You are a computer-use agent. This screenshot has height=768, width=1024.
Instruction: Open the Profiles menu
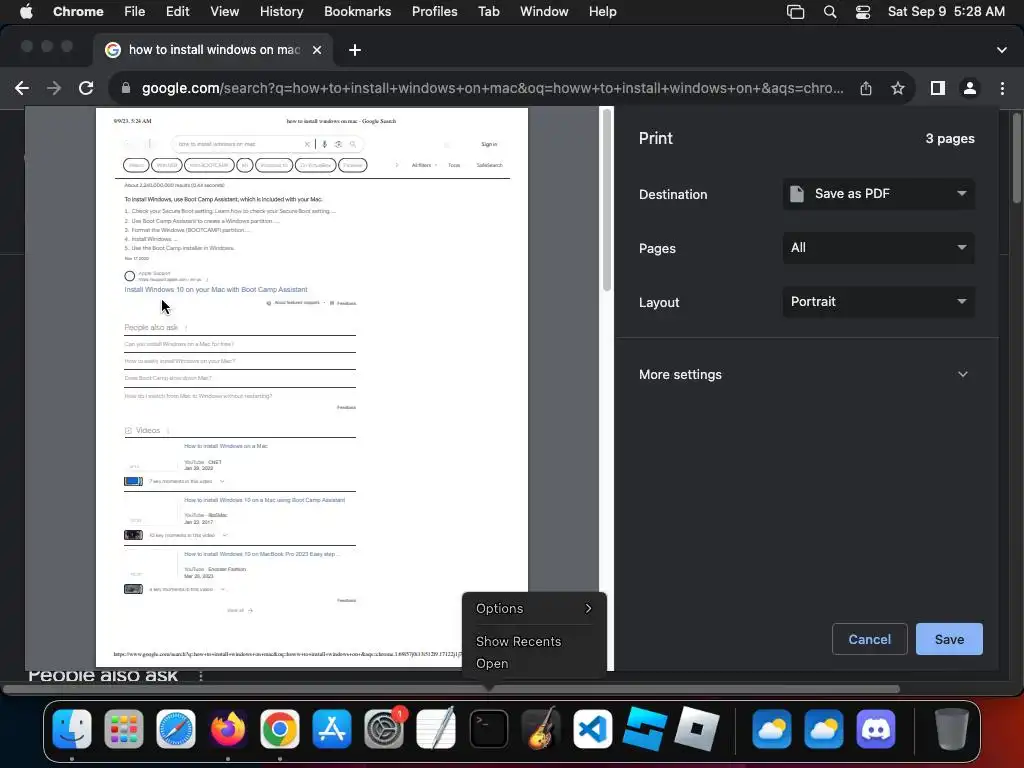pyautogui.click(x=434, y=12)
